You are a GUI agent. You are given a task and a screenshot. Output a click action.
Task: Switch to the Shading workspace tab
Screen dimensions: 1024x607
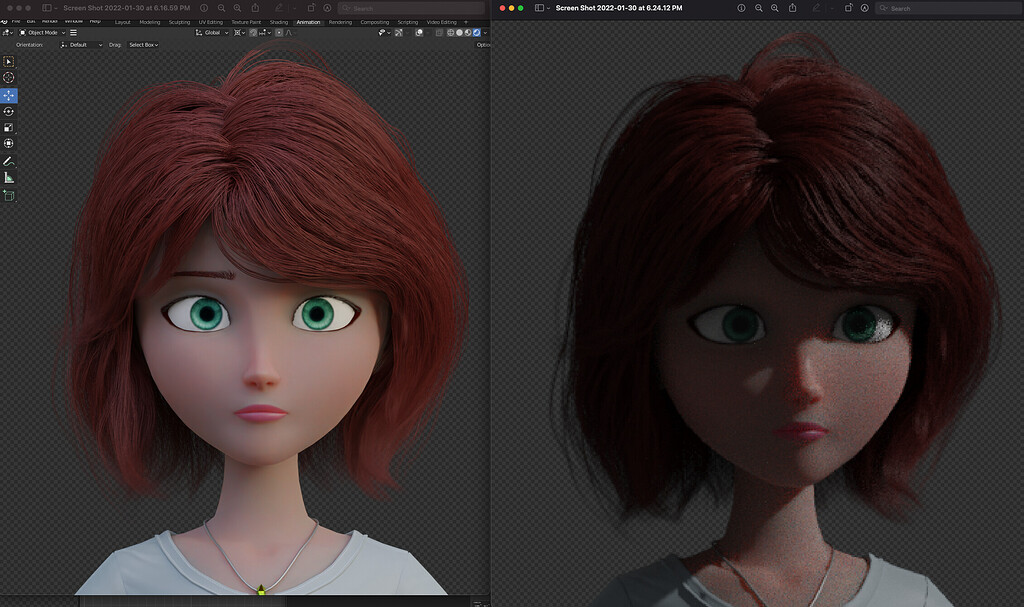278,21
